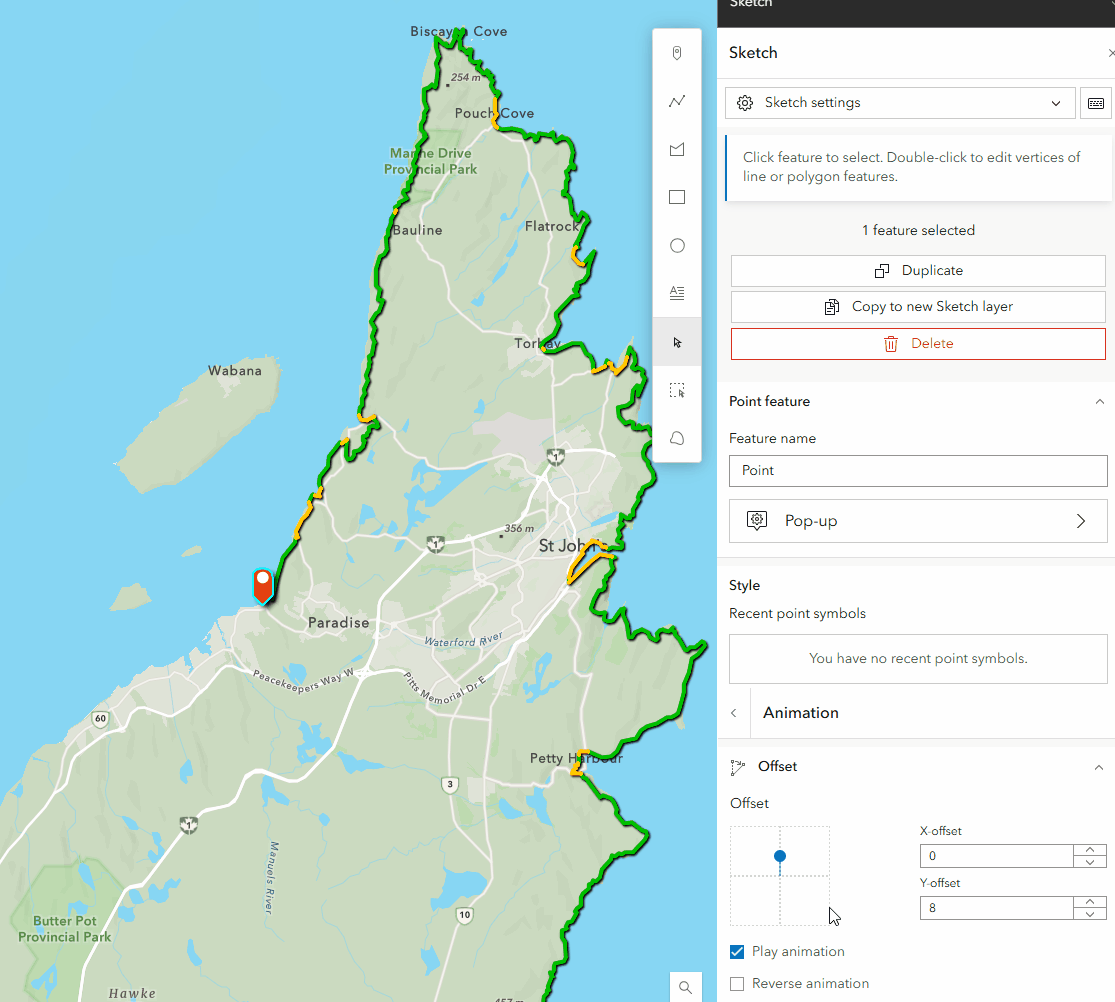Select the circle sketch tool

tap(677, 245)
